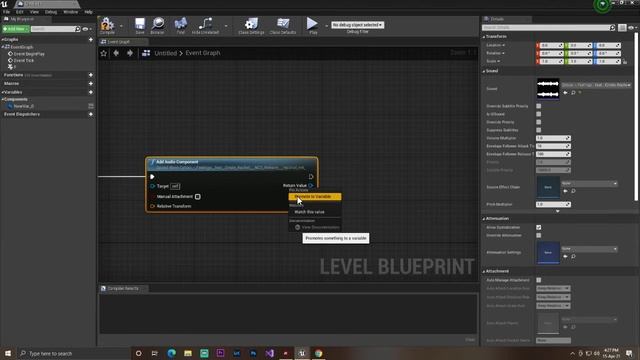Open Class Settings from toolbar
Image resolution: width=640 pixels, height=360 pixels.
pyautogui.click(x=251, y=24)
